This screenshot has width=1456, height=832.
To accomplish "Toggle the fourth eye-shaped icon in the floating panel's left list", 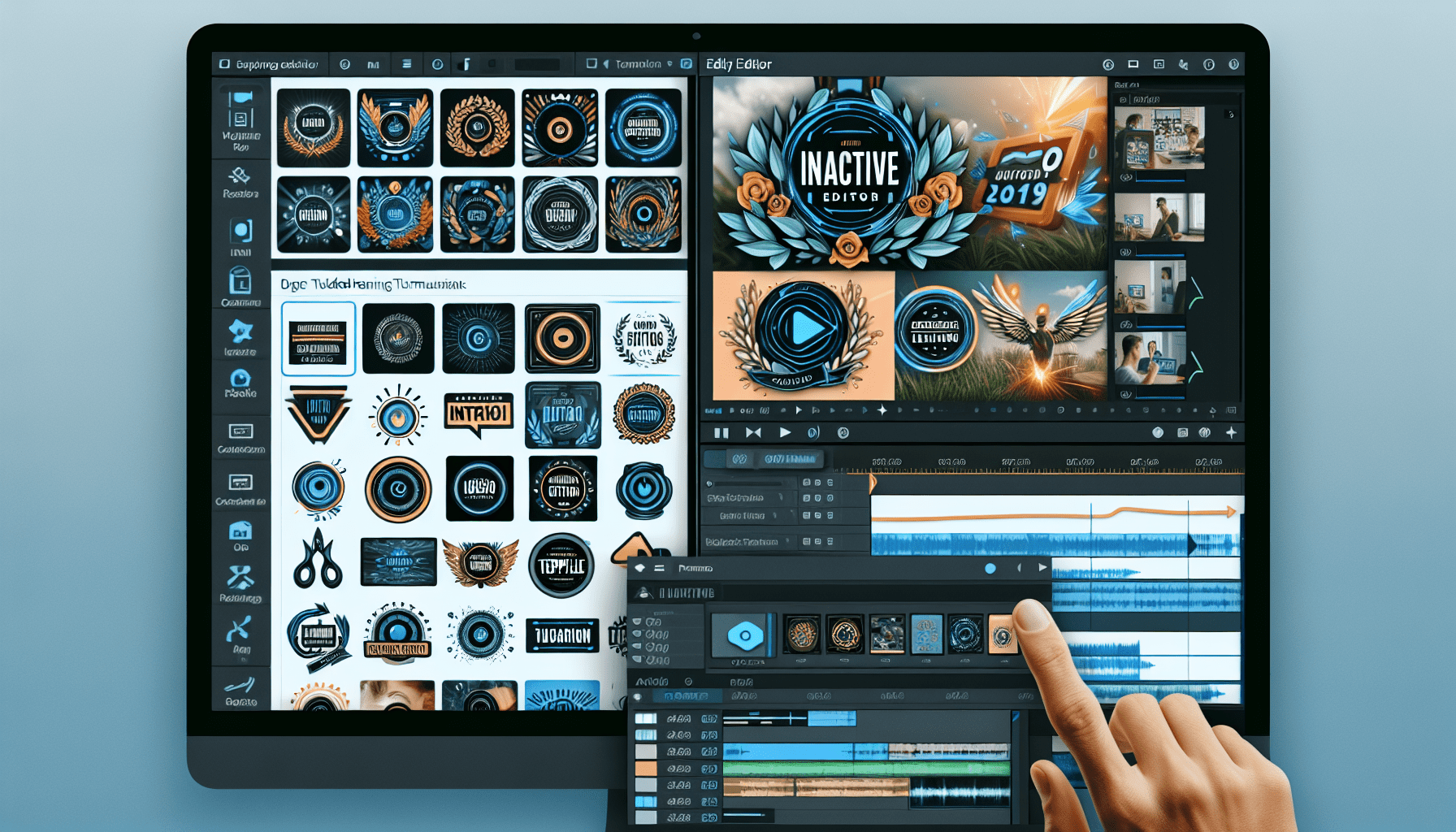I will pos(637,660).
